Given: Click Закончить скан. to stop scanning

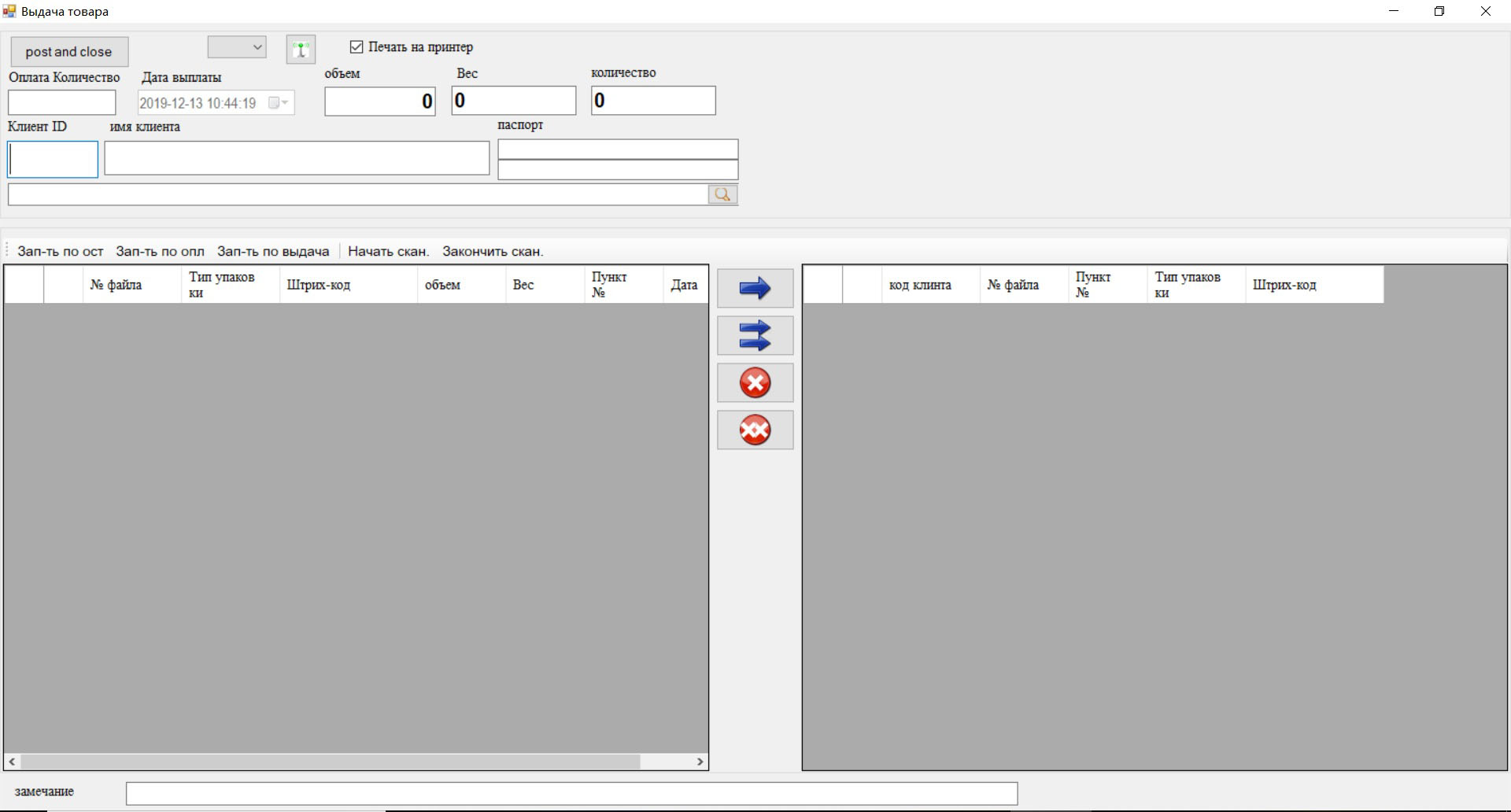Looking at the screenshot, I should pyautogui.click(x=493, y=252).
